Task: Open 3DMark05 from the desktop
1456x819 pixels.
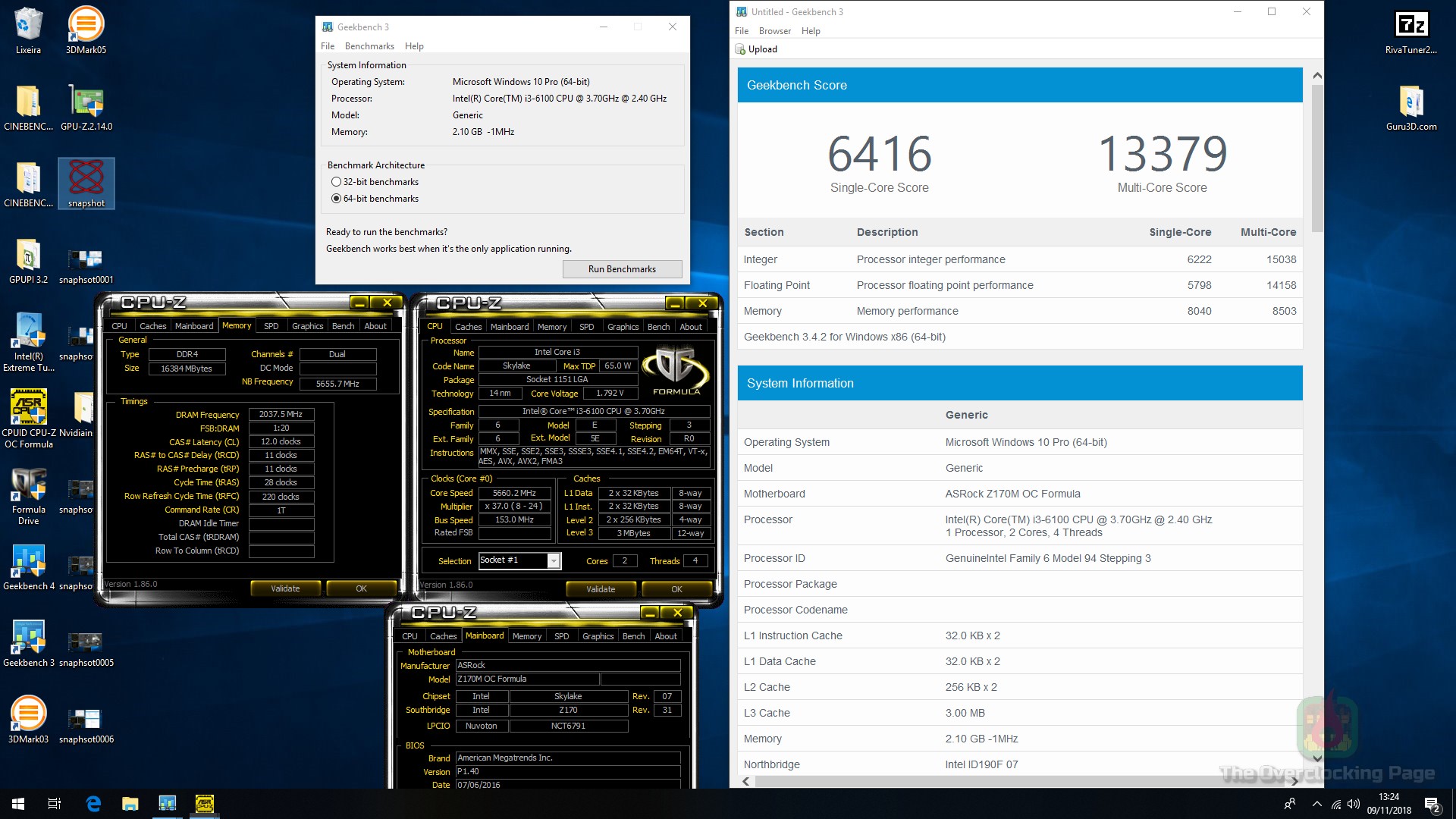Action: point(86,23)
